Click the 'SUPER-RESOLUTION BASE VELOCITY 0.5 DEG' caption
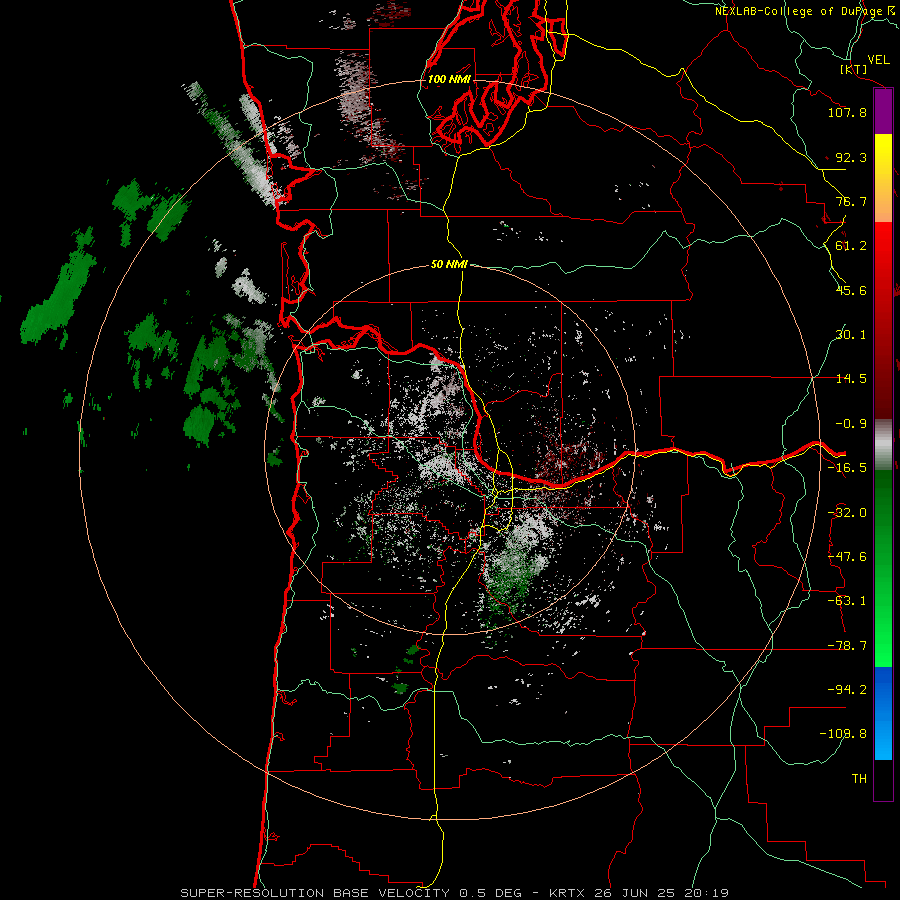The height and width of the screenshot is (900, 900). coord(351,893)
